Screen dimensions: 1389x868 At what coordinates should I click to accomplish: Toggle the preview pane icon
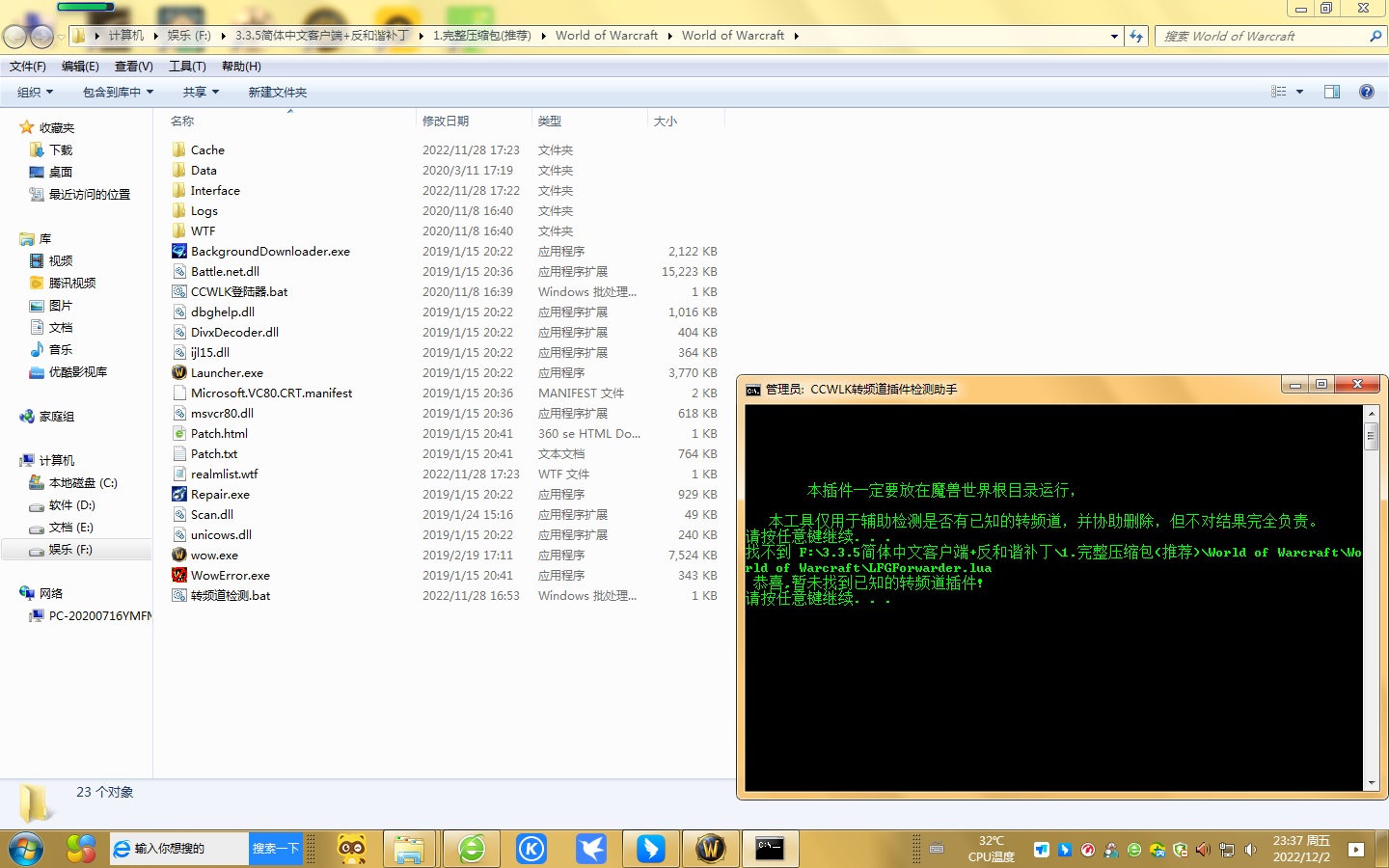1332,92
